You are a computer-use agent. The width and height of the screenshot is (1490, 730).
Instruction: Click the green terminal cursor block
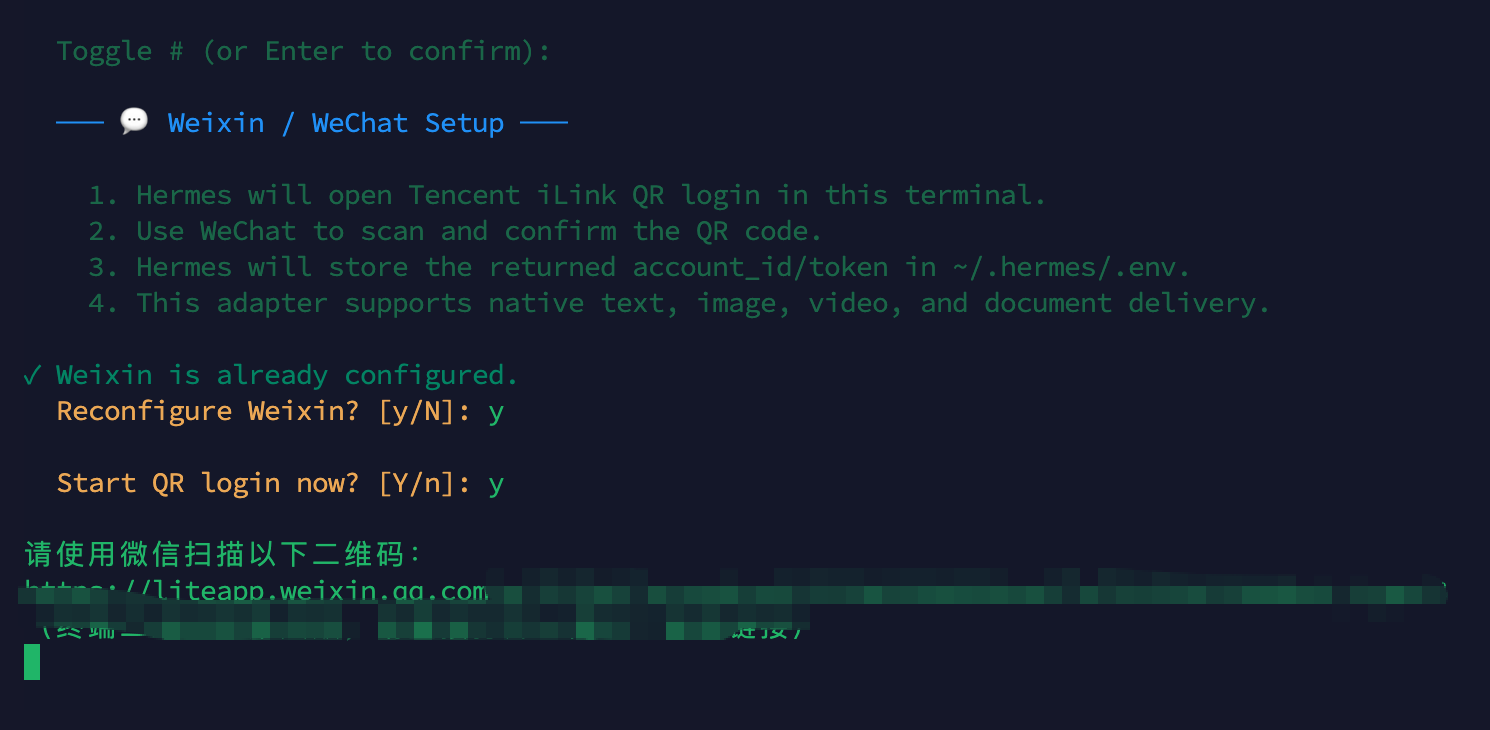(32, 662)
